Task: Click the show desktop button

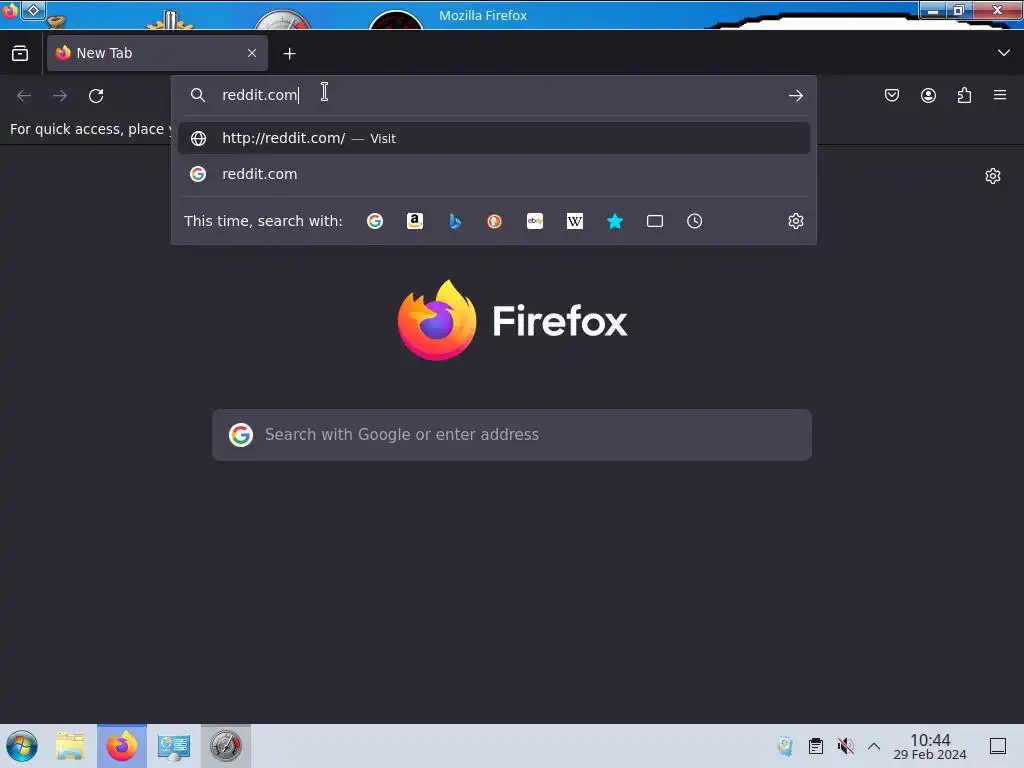Action: coord(998,746)
